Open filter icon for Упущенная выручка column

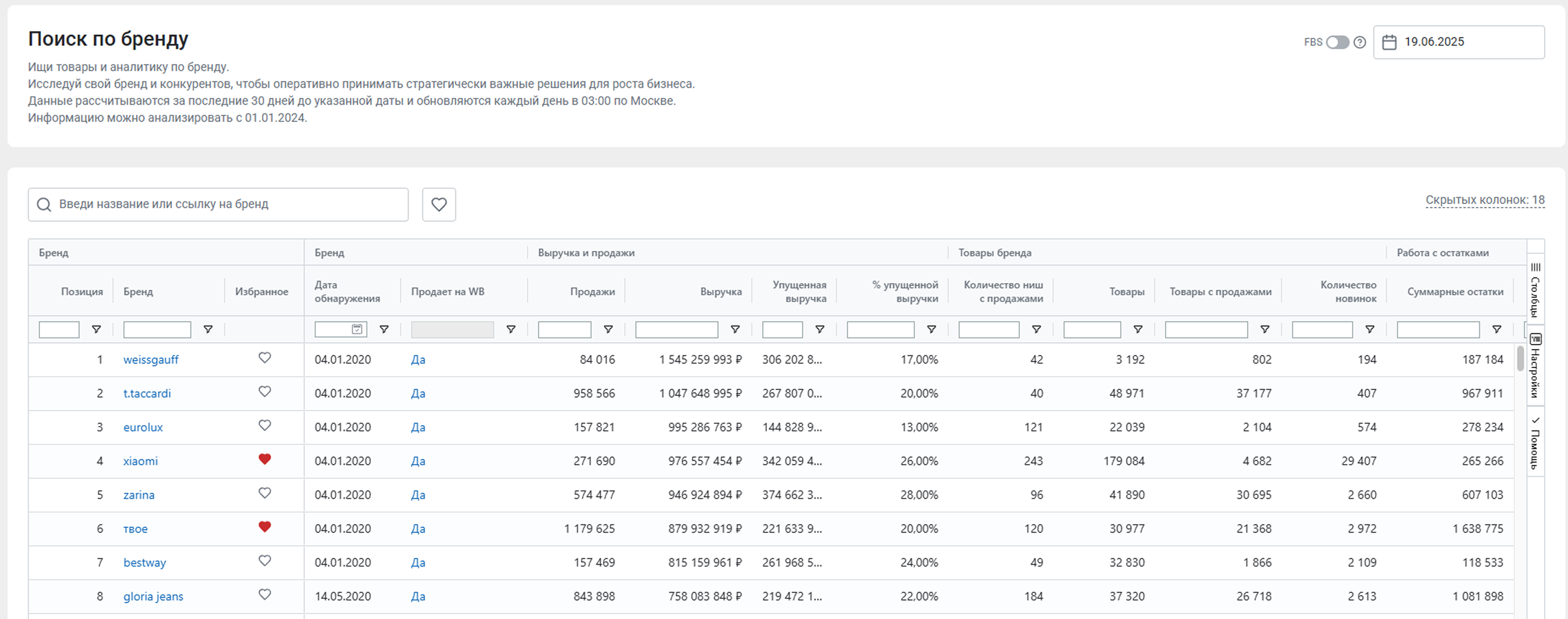pyautogui.click(x=820, y=329)
